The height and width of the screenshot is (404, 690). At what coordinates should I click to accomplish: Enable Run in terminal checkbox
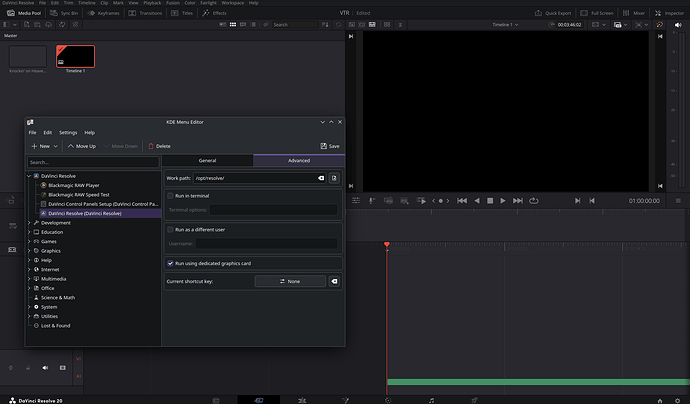tap(170, 196)
